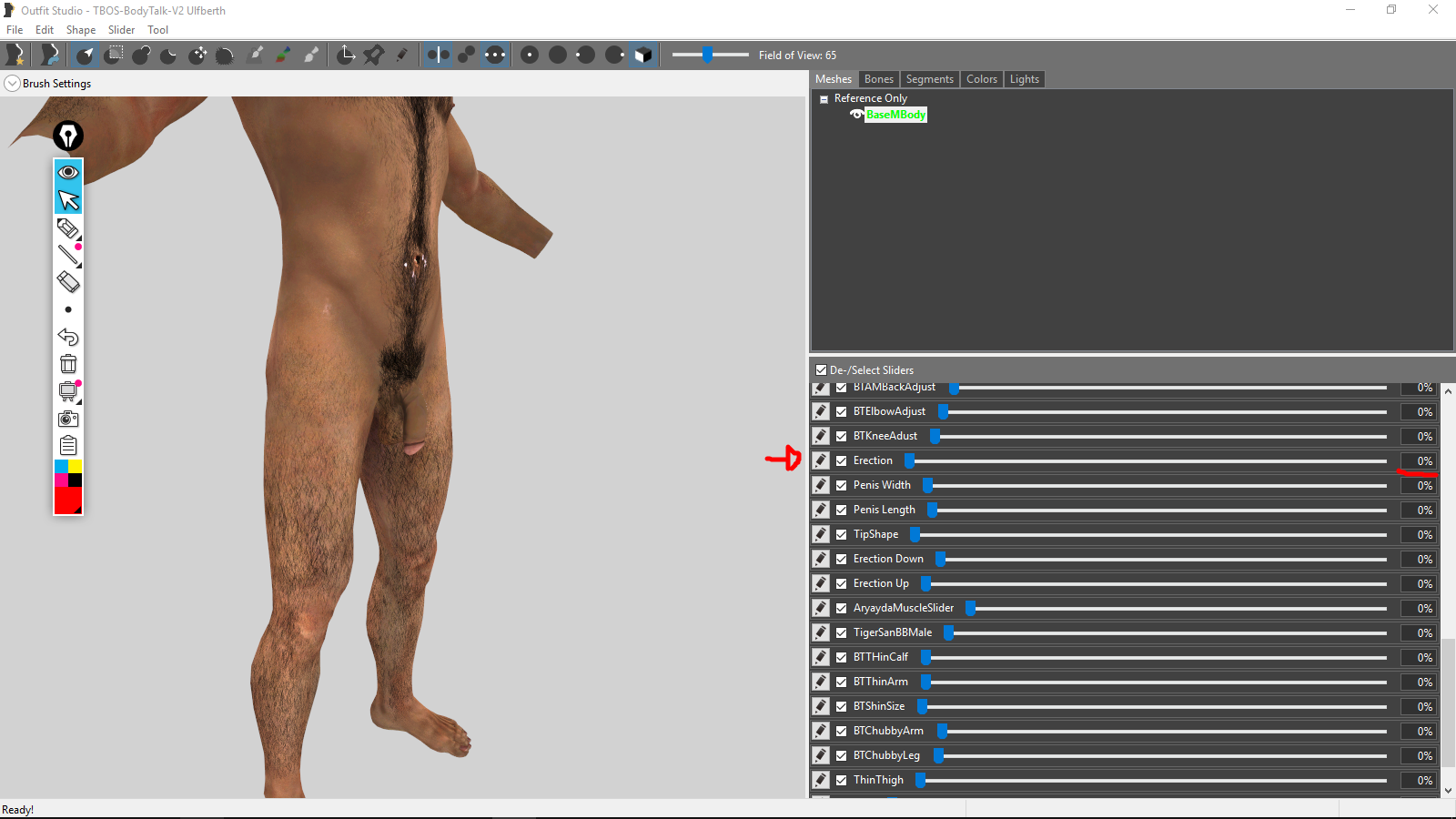Toggle BaseMBody mesh visibility eye
Image resolution: width=1456 pixels, height=819 pixels.
(x=856, y=115)
